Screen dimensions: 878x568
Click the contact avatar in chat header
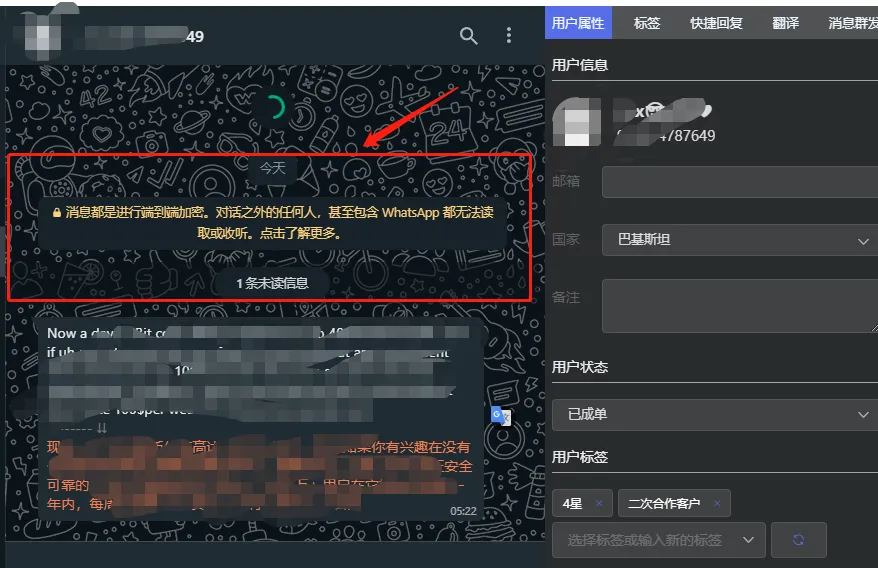(41, 35)
